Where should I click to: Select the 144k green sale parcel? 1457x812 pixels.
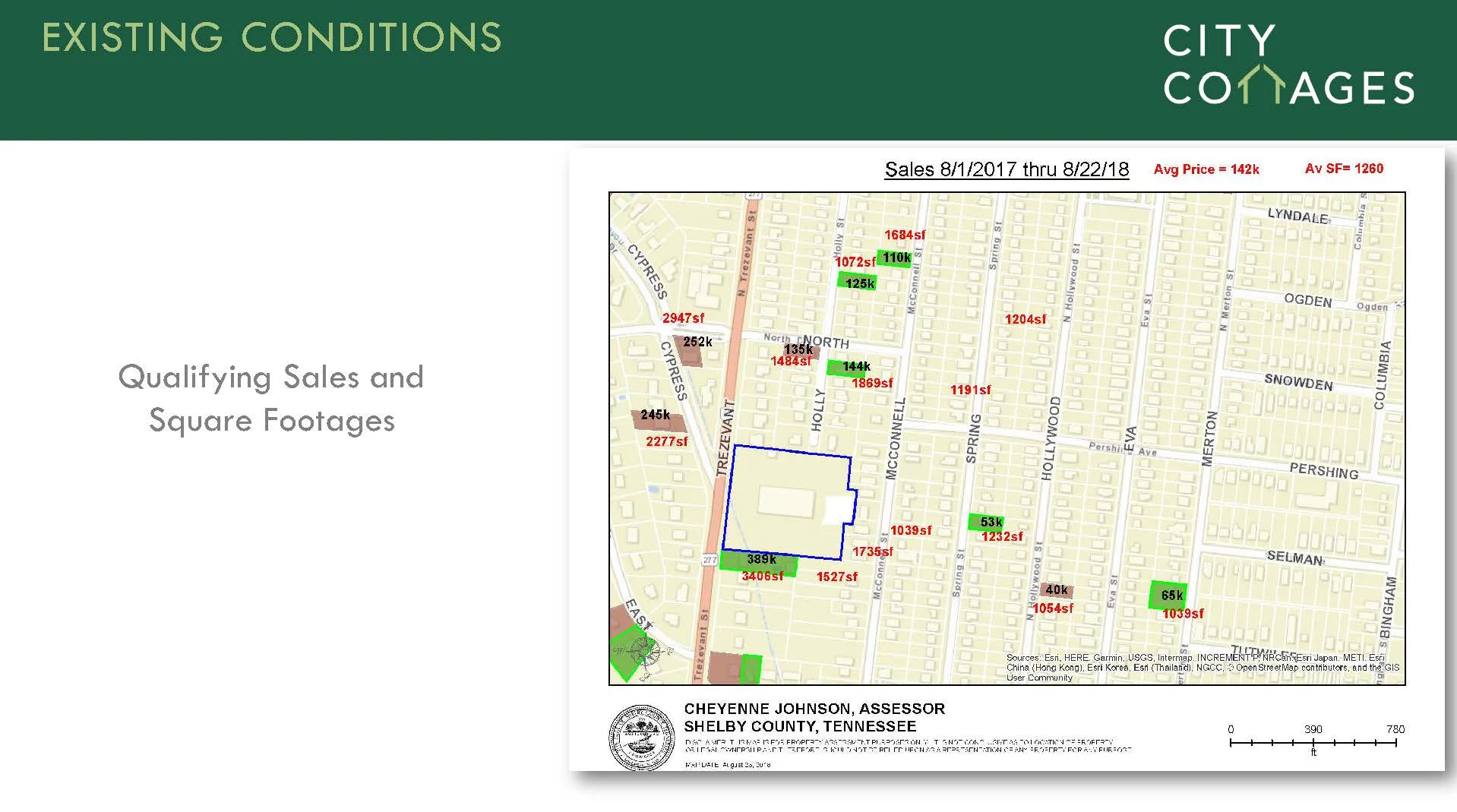846,368
